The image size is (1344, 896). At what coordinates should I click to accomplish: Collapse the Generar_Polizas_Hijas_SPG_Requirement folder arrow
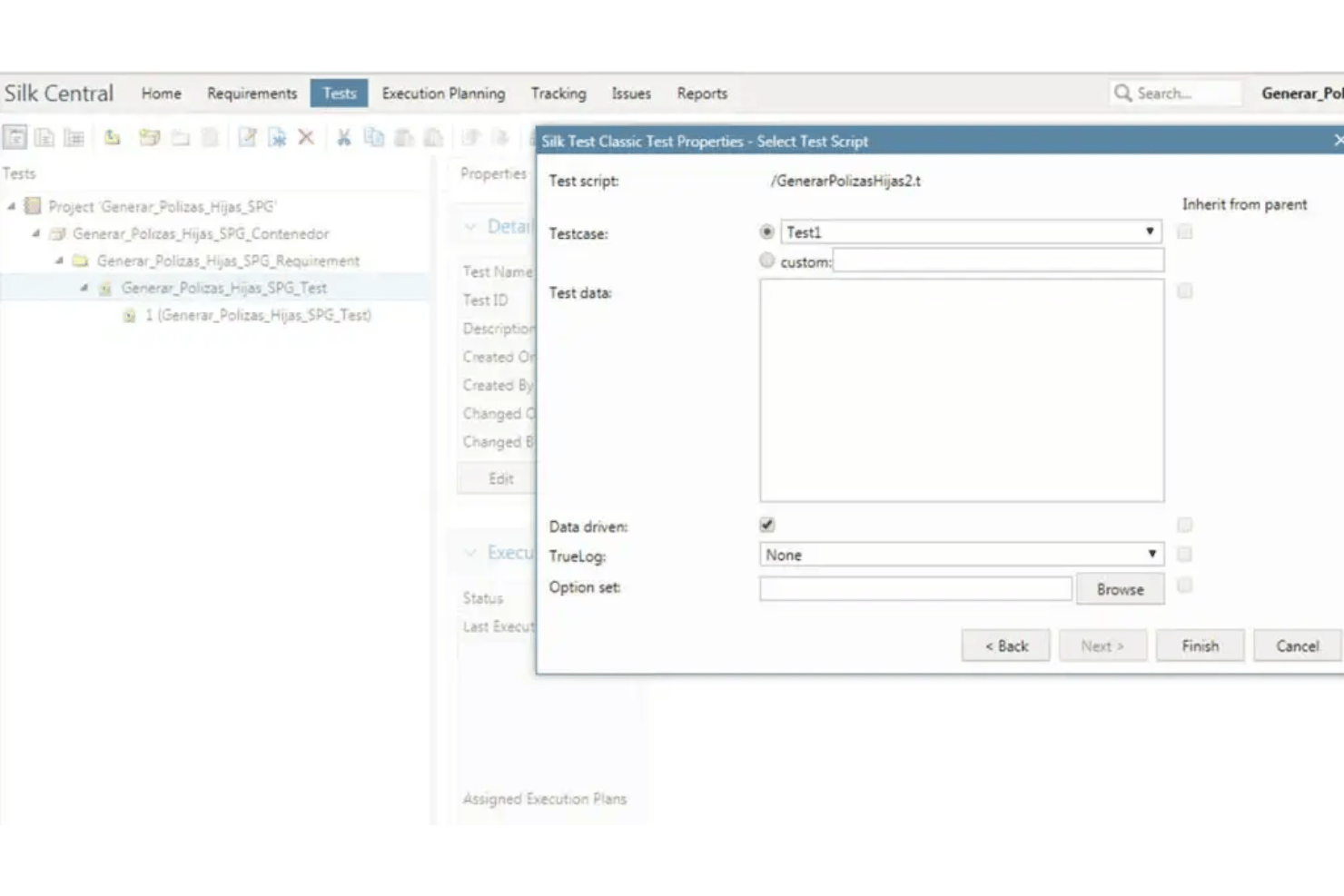point(60,261)
